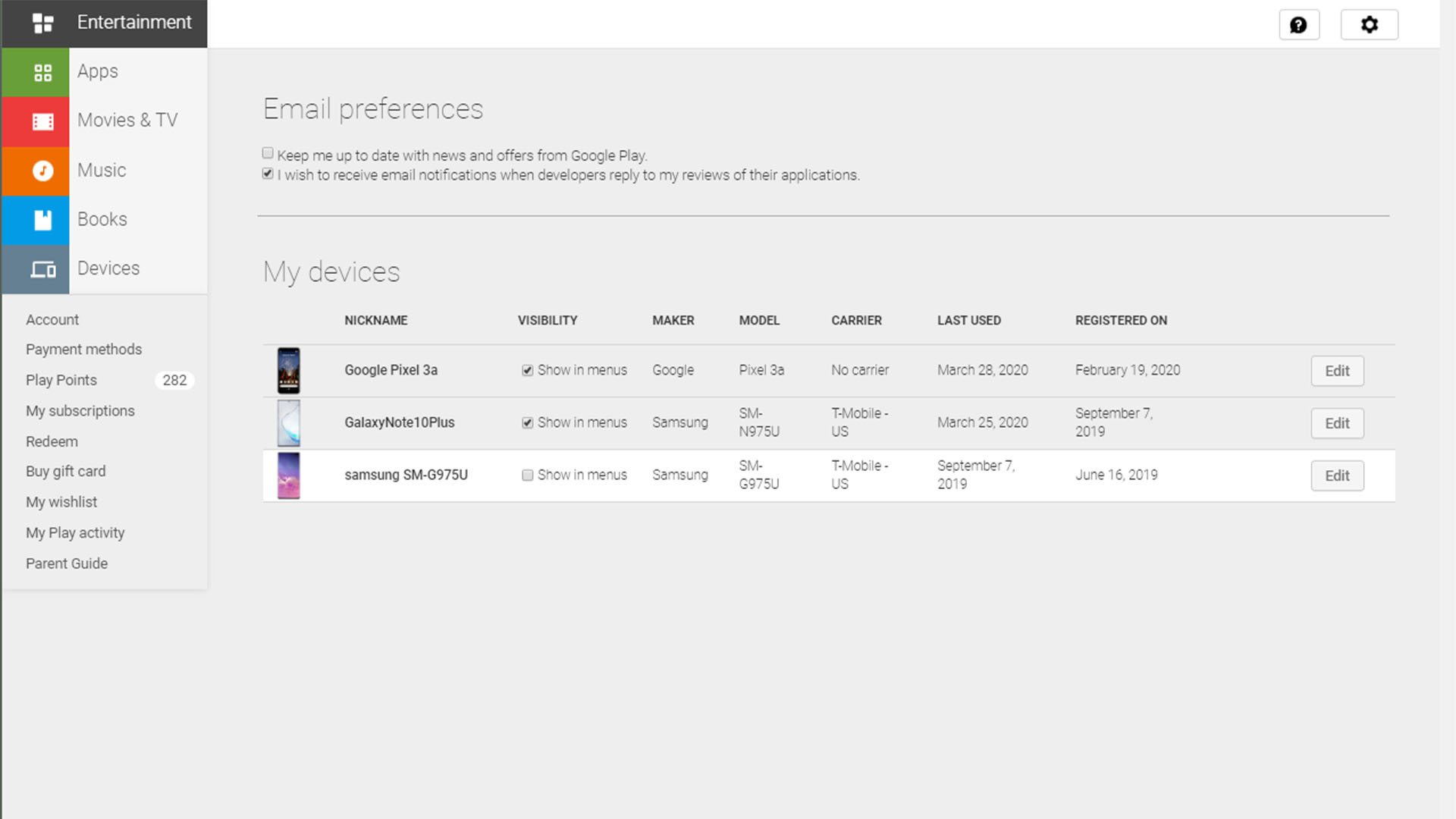Open Parent Guide
1456x819 pixels.
[67, 563]
